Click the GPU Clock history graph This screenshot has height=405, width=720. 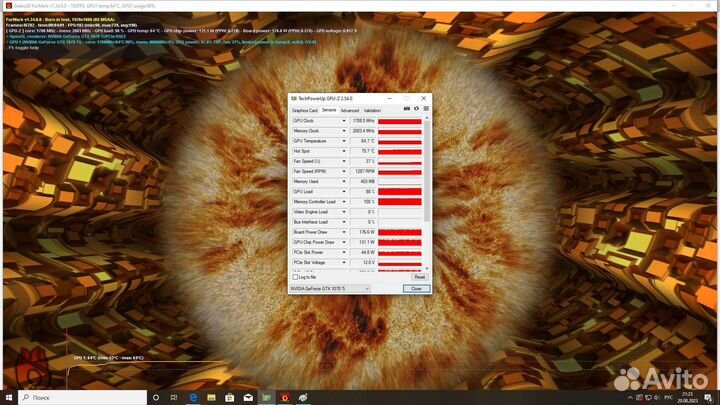click(399, 121)
